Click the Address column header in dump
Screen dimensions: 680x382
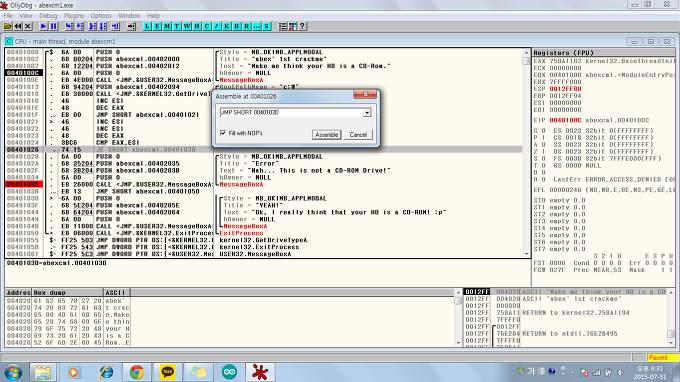[x=18, y=293]
